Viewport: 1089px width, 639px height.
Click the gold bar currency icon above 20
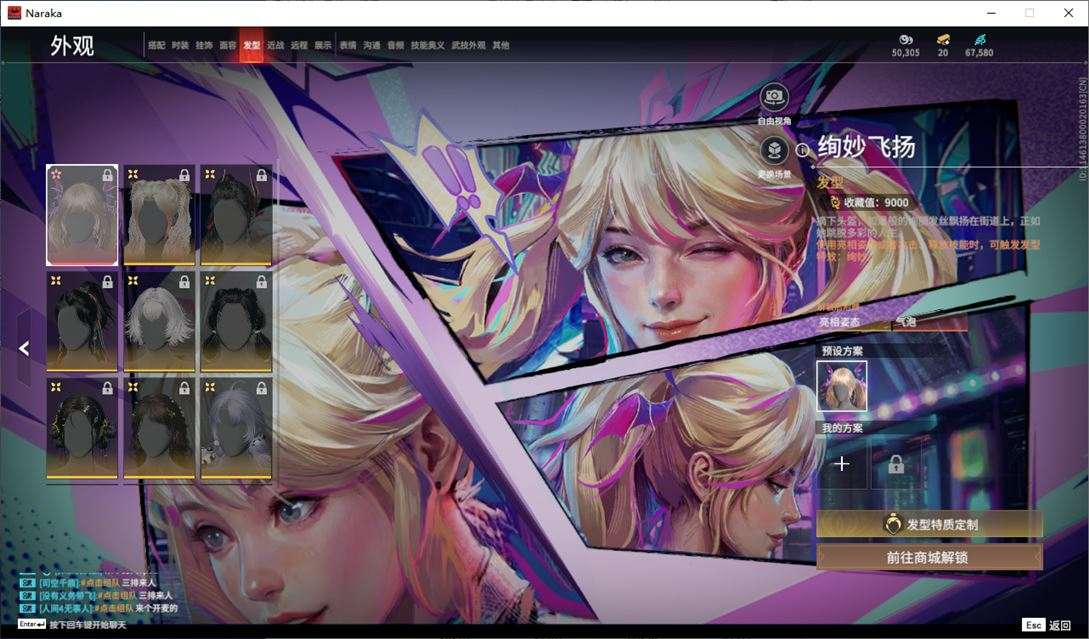coord(942,40)
